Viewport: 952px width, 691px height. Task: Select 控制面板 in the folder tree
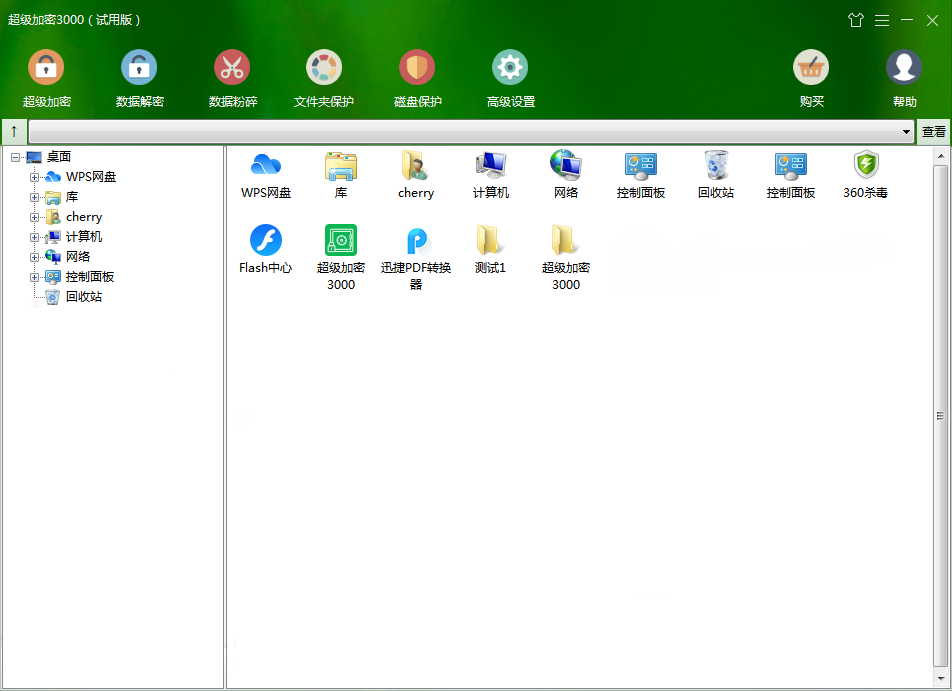pyautogui.click(x=90, y=277)
